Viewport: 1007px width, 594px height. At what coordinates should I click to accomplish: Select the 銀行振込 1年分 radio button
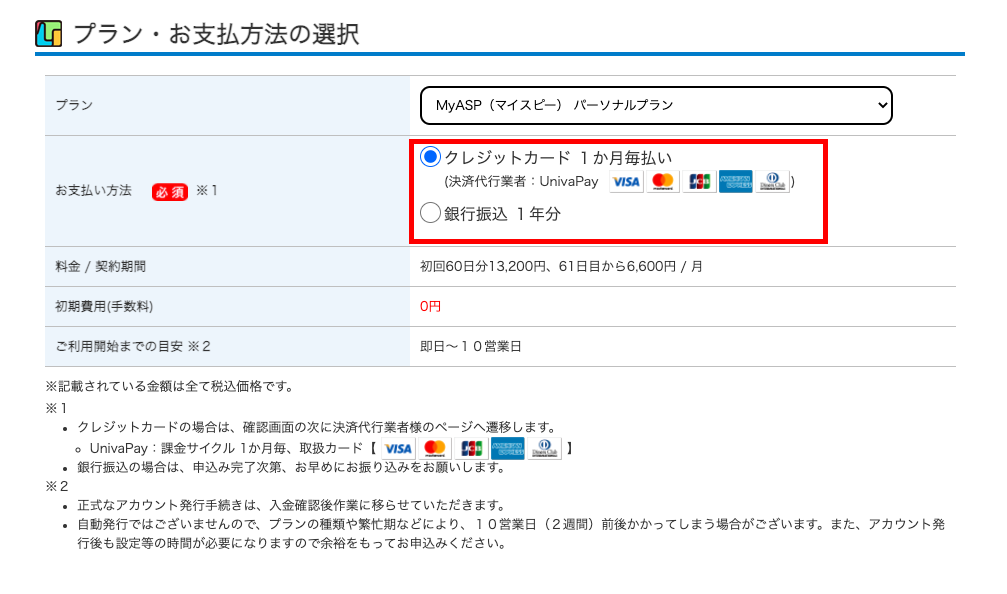click(430, 212)
